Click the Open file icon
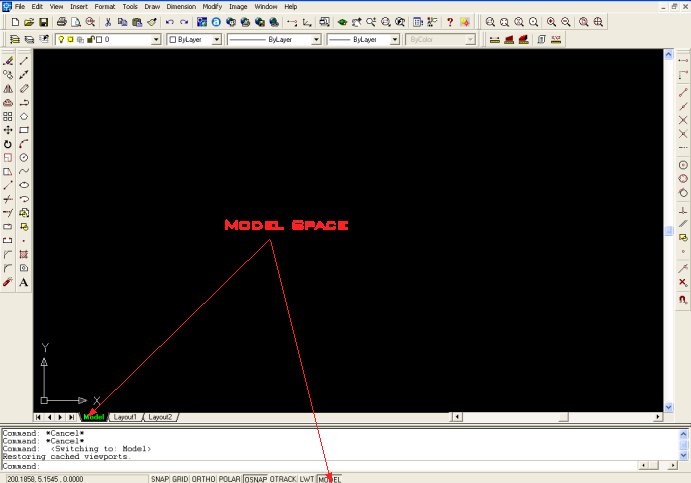The image size is (691, 483). (29, 22)
